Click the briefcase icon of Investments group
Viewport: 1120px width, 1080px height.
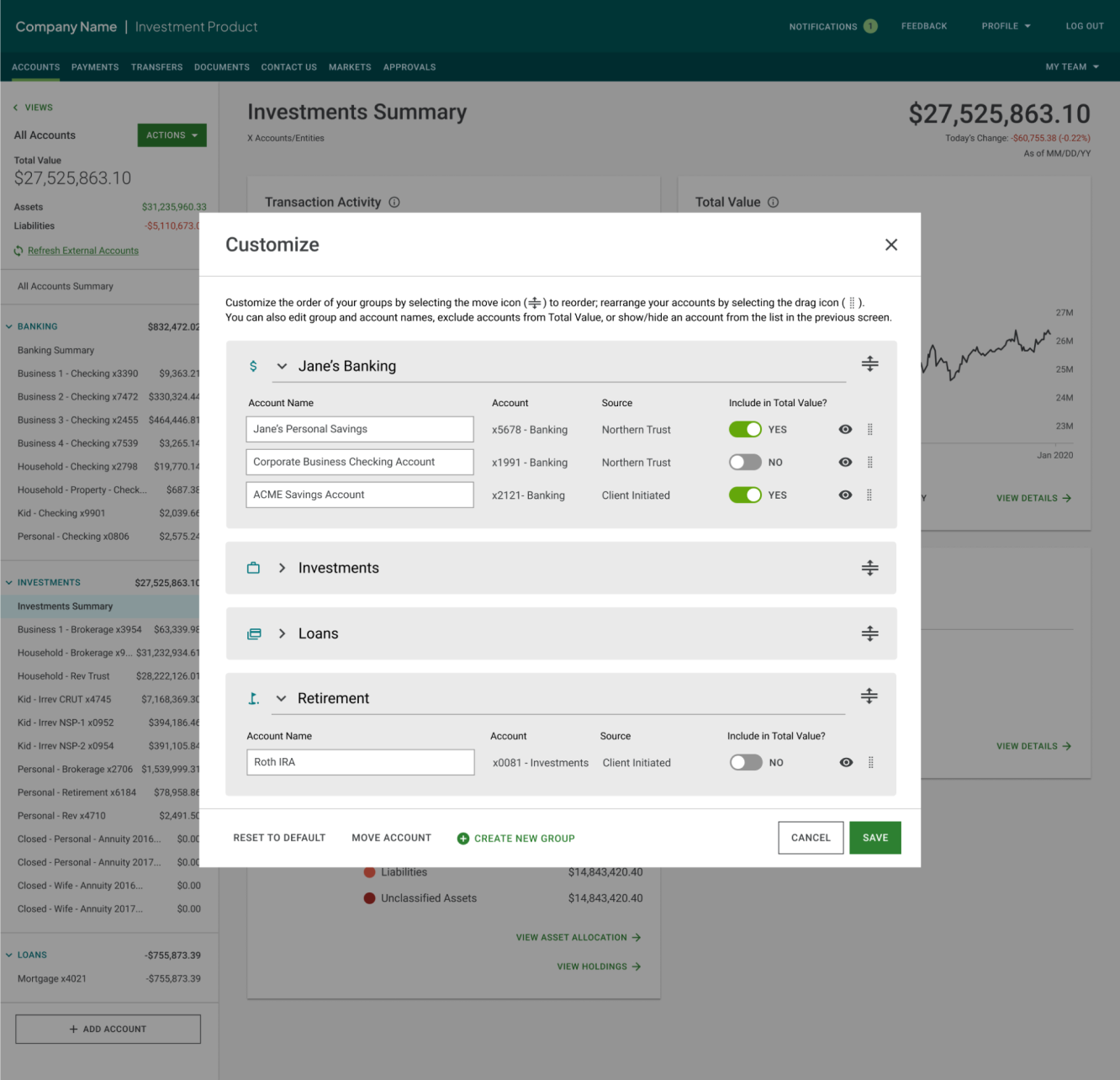[253, 568]
